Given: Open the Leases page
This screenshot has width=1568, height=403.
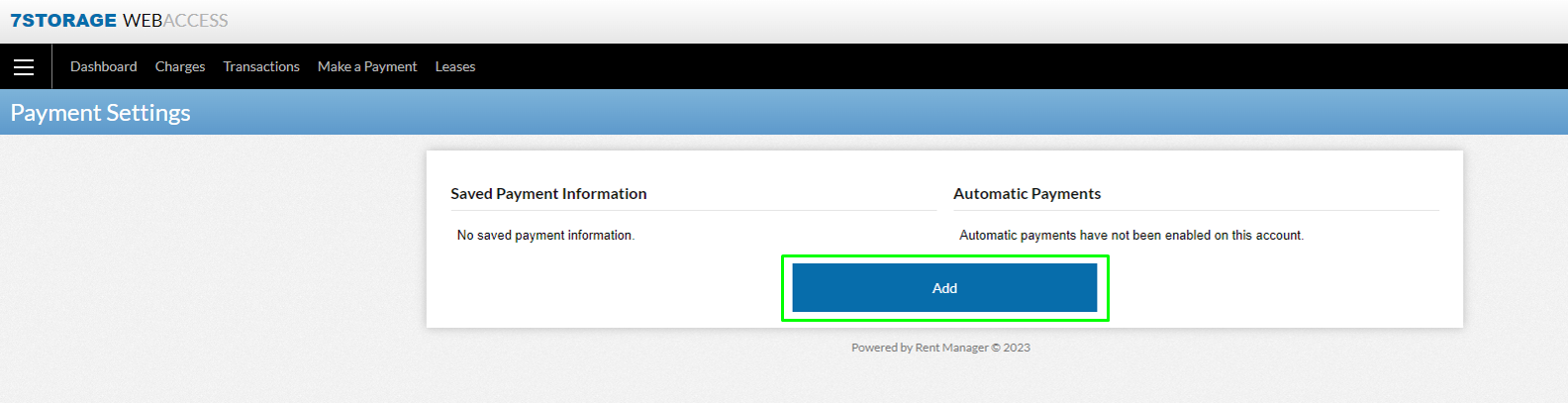Looking at the screenshot, I should coord(455,66).
